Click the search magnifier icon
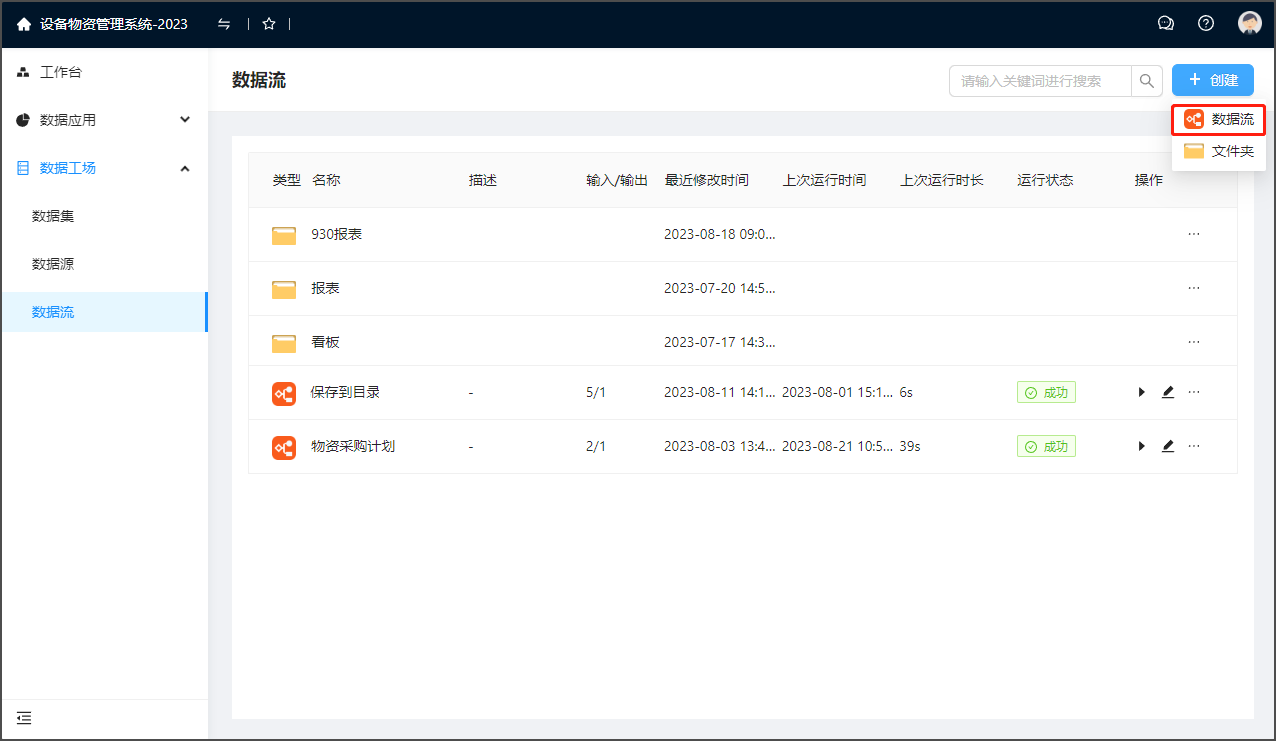Image resolution: width=1276 pixels, height=741 pixels. tap(1147, 81)
